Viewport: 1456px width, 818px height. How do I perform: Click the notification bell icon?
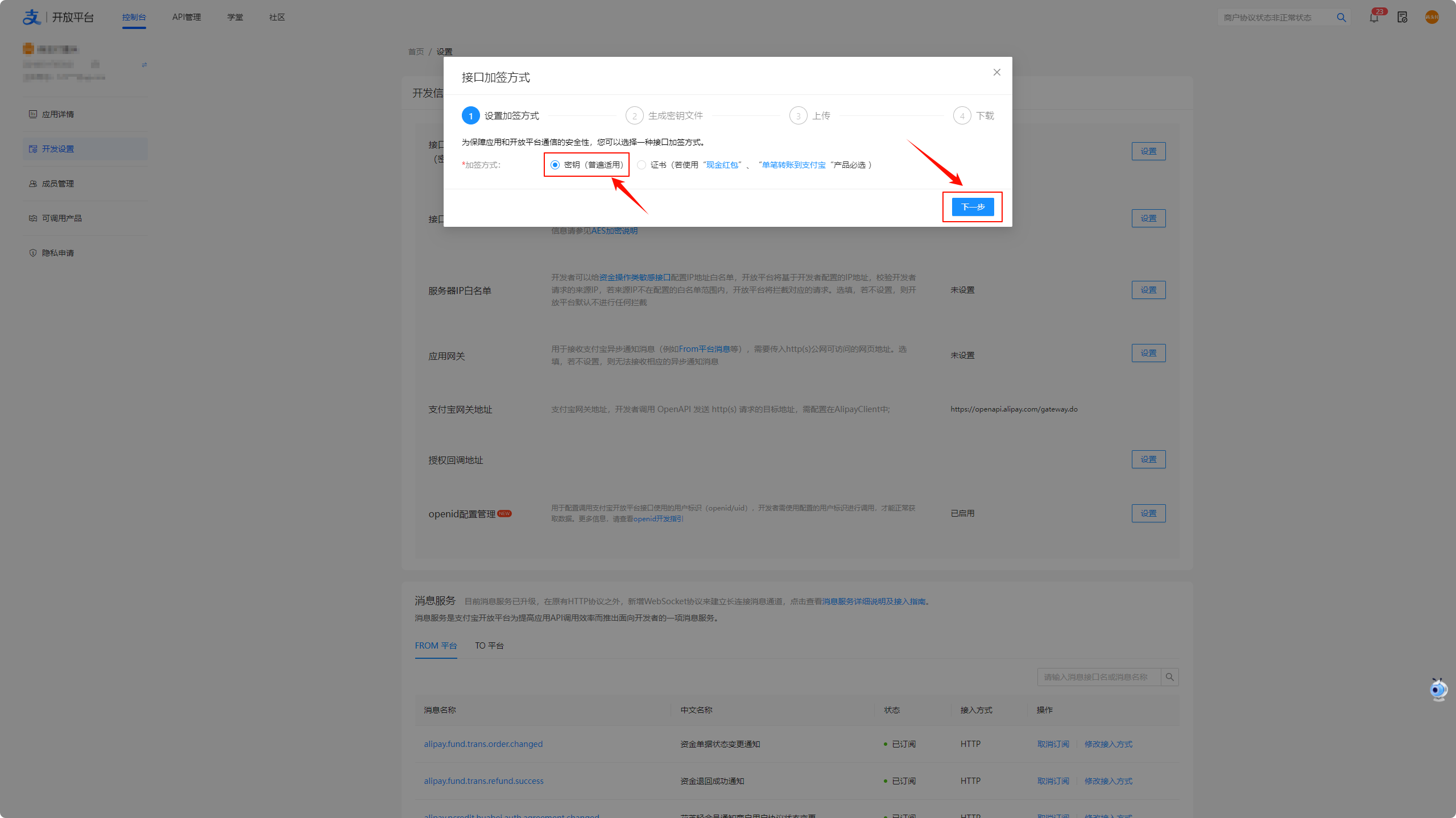(x=1374, y=18)
